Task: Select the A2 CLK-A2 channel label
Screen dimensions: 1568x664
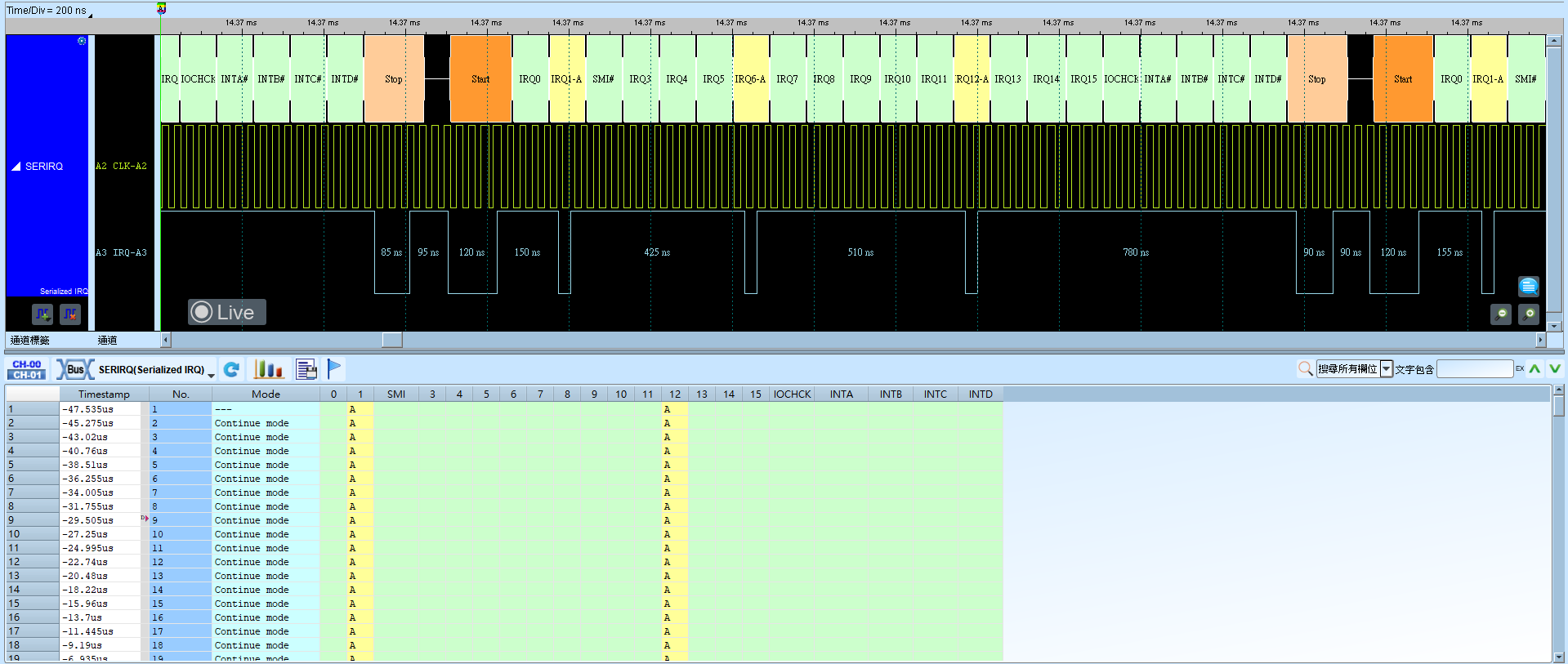Action: (x=122, y=166)
